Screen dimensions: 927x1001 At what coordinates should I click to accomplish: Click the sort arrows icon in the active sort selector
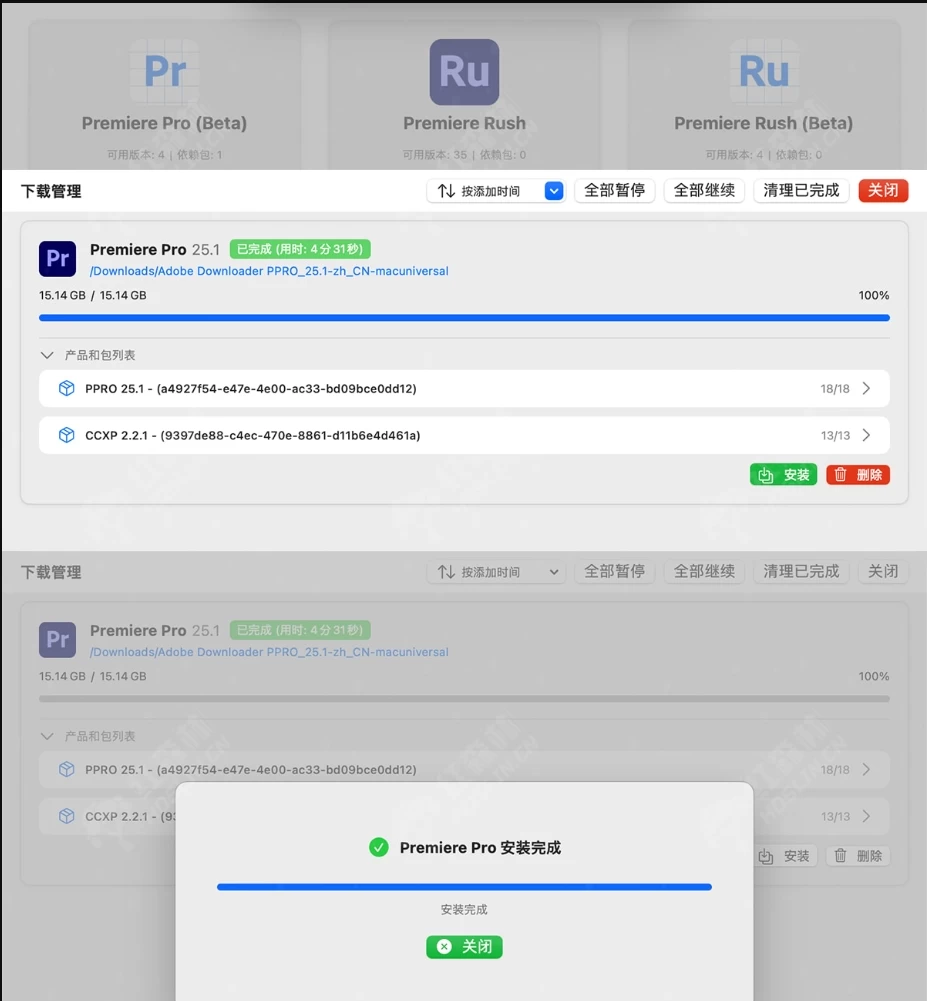[x=446, y=191]
